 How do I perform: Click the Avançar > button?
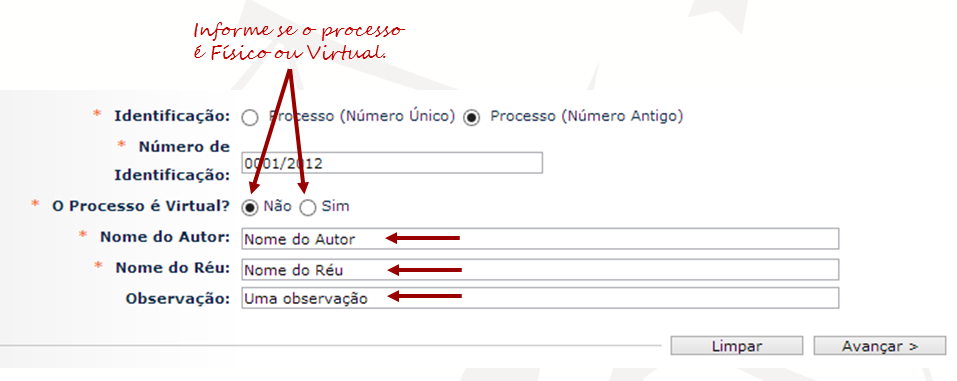point(879,346)
